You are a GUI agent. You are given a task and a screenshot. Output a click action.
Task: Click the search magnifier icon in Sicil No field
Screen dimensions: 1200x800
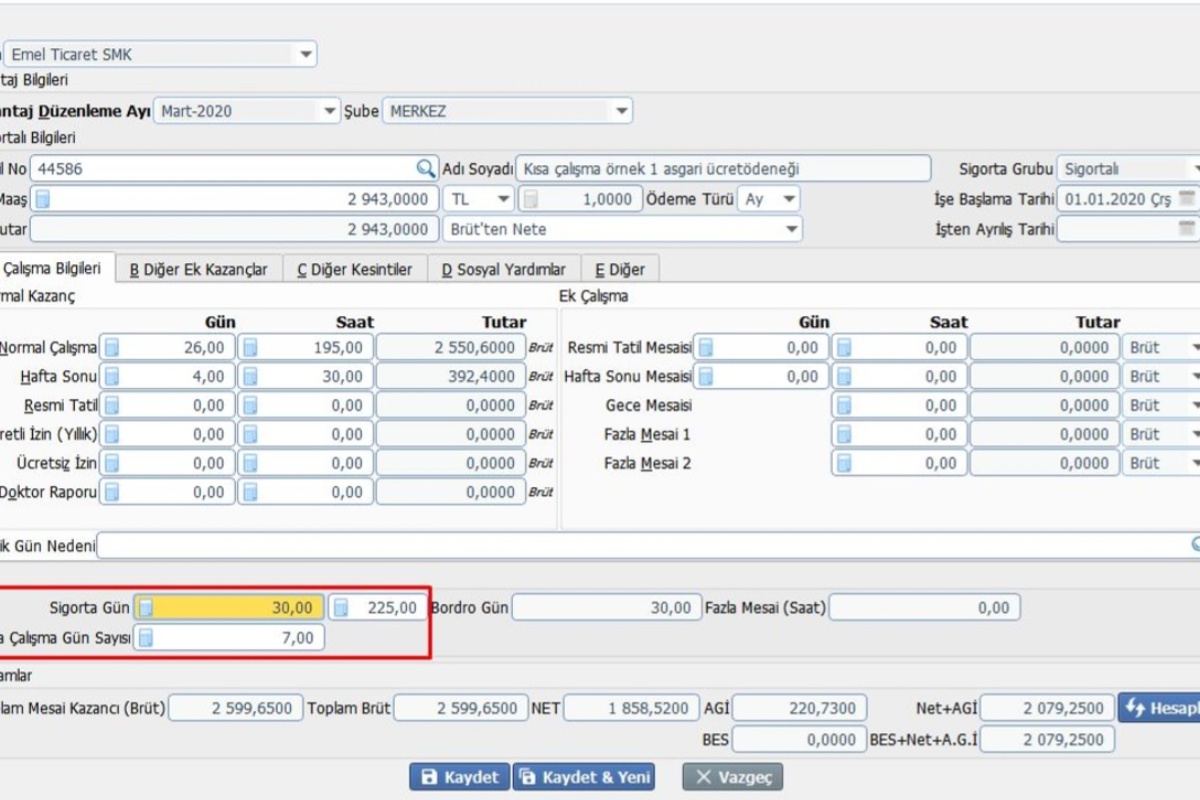426,169
